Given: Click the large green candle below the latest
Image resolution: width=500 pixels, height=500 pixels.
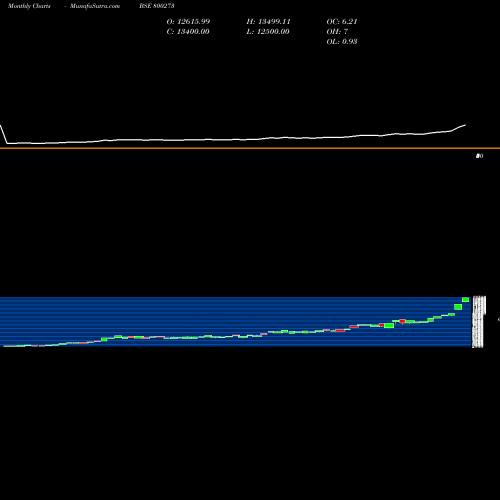Looking at the screenshot, I should pos(458,307).
